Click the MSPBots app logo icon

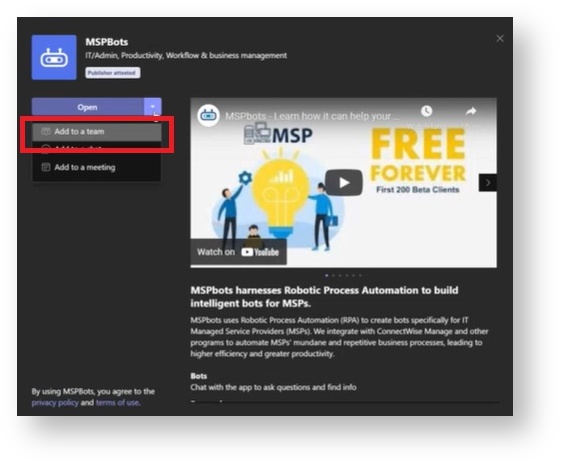[x=54, y=57]
